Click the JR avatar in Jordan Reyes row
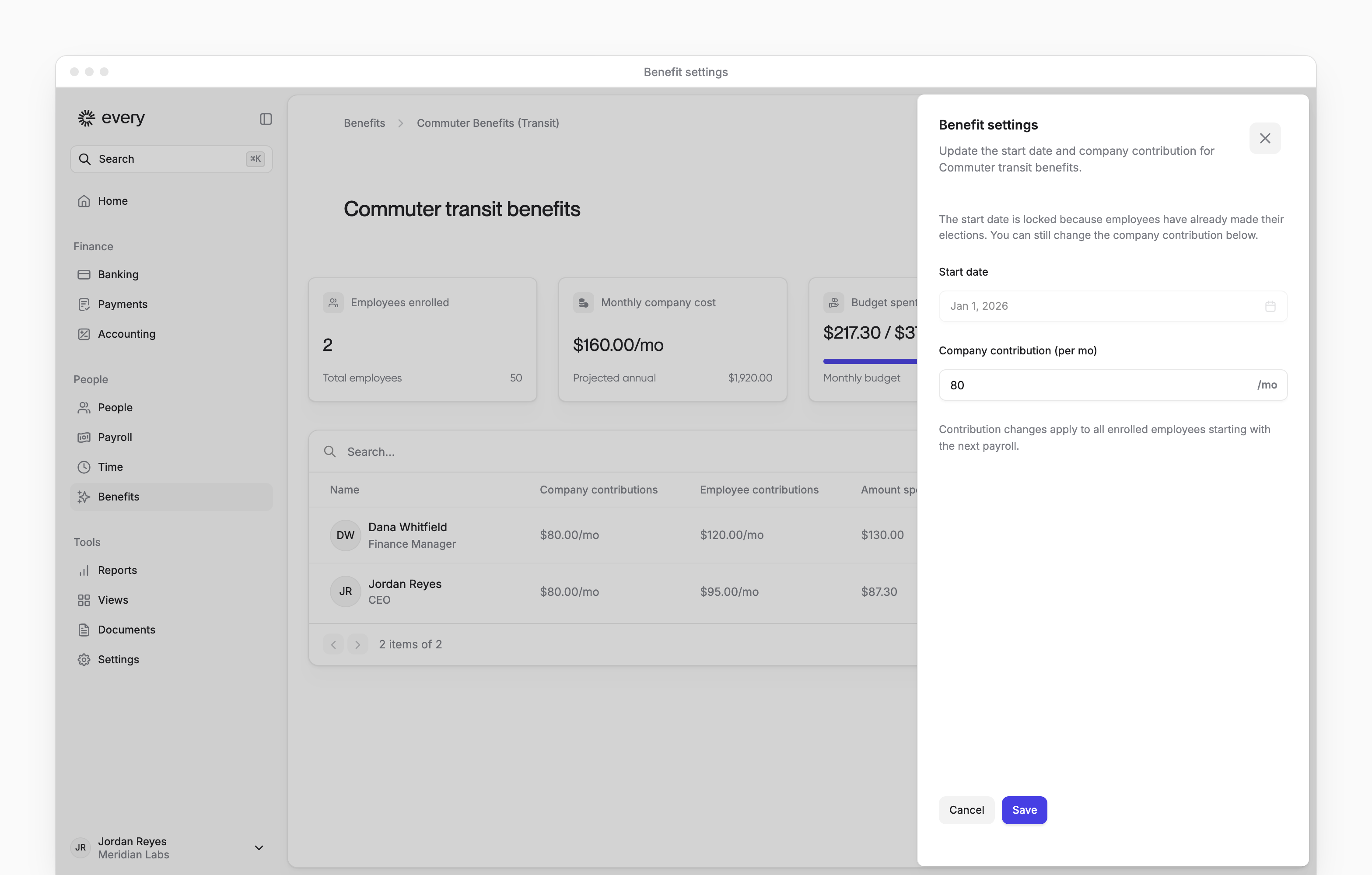1372x875 pixels. tap(345, 591)
